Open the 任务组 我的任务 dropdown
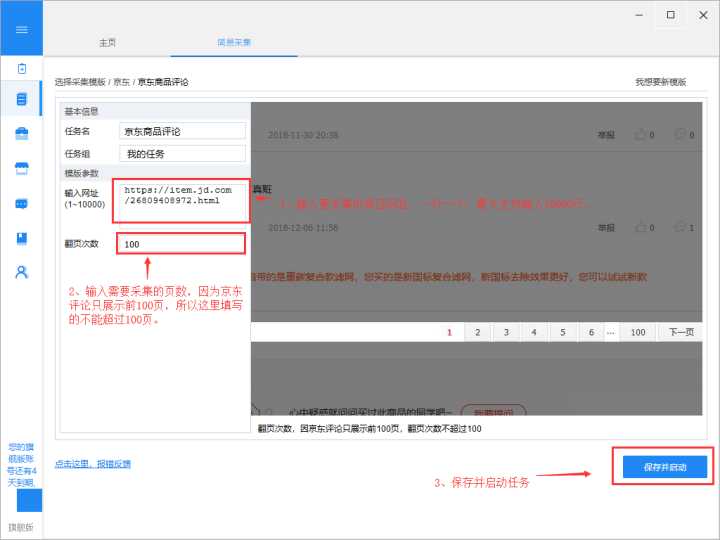The width and height of the screenshot is (720, 540). tap(182, 154)
